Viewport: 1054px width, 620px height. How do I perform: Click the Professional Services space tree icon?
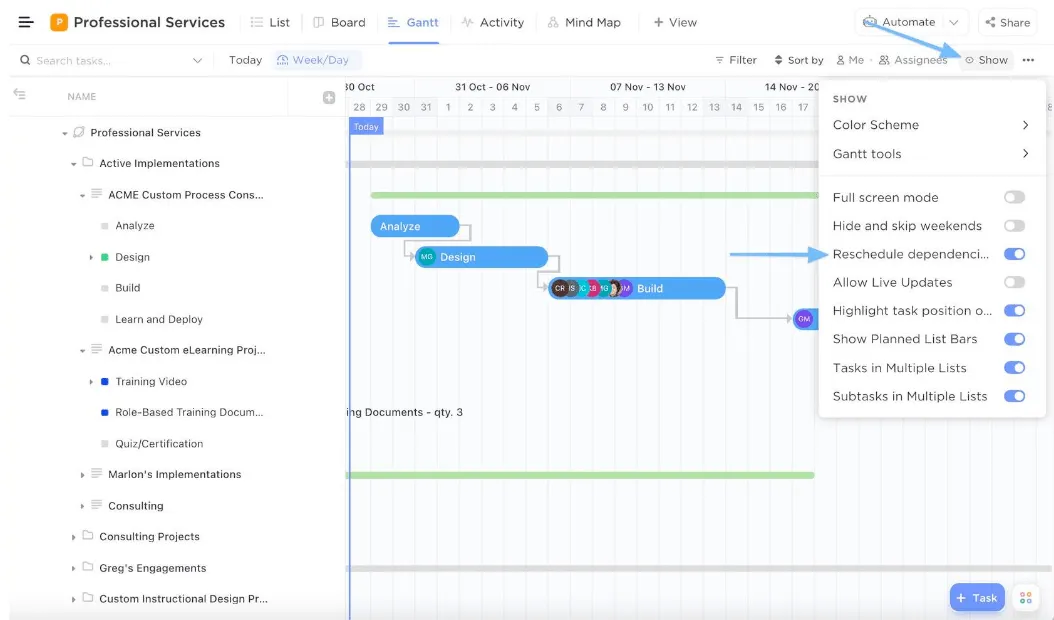79,132
